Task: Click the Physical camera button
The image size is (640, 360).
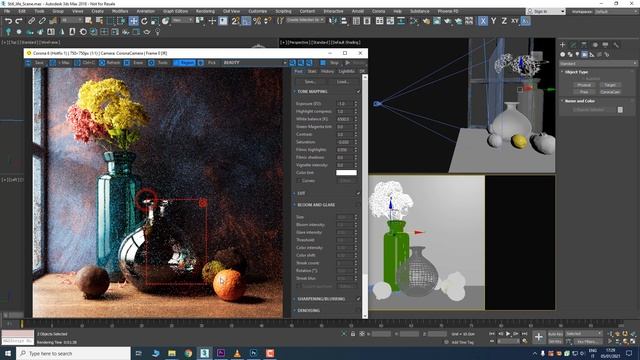Action: tap(584, 85)
